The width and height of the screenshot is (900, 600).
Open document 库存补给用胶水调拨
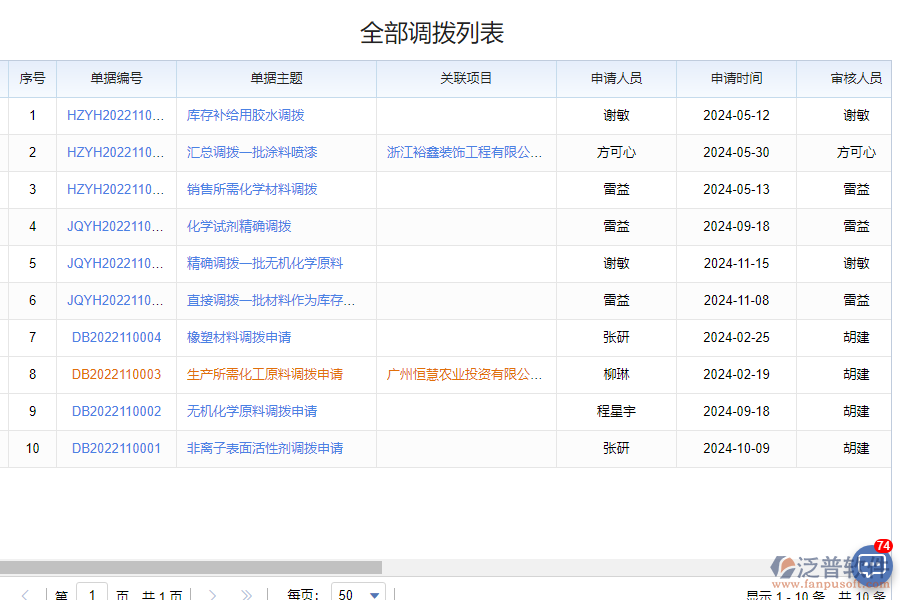247,115
